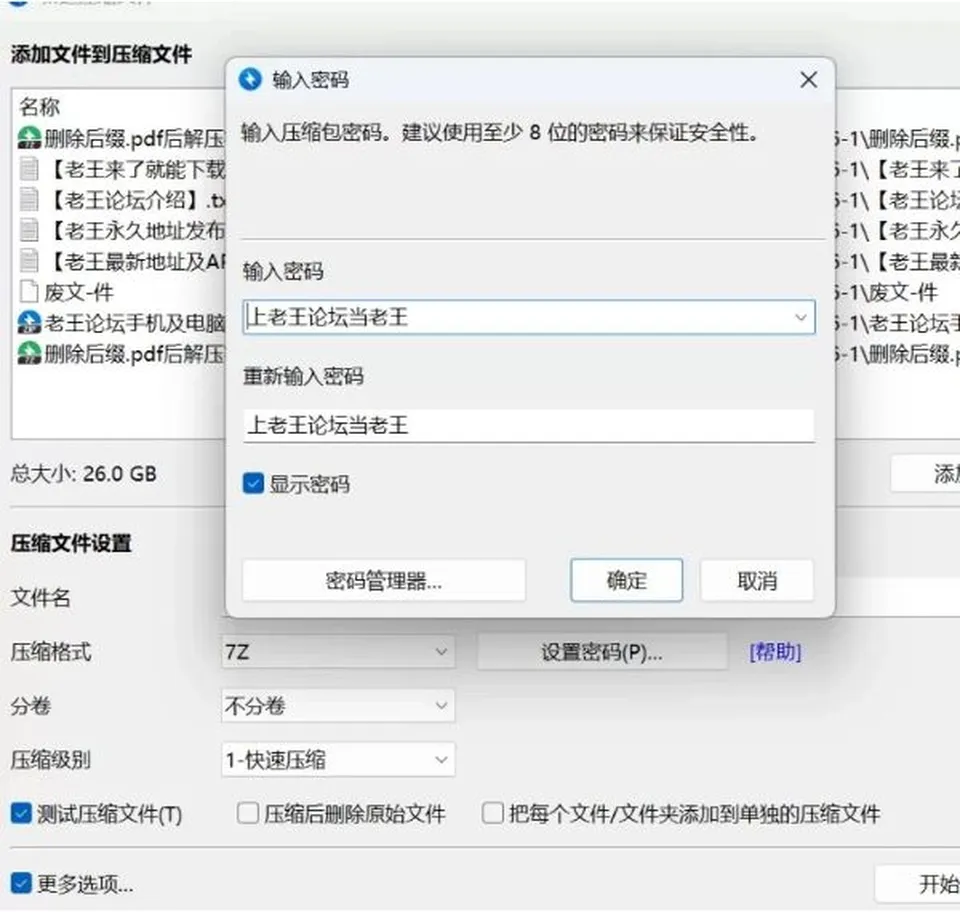Expand the 输入密码 history dropdown arrow
The image size is (960, 912).
pyautogui.click(x=800, y=317)
